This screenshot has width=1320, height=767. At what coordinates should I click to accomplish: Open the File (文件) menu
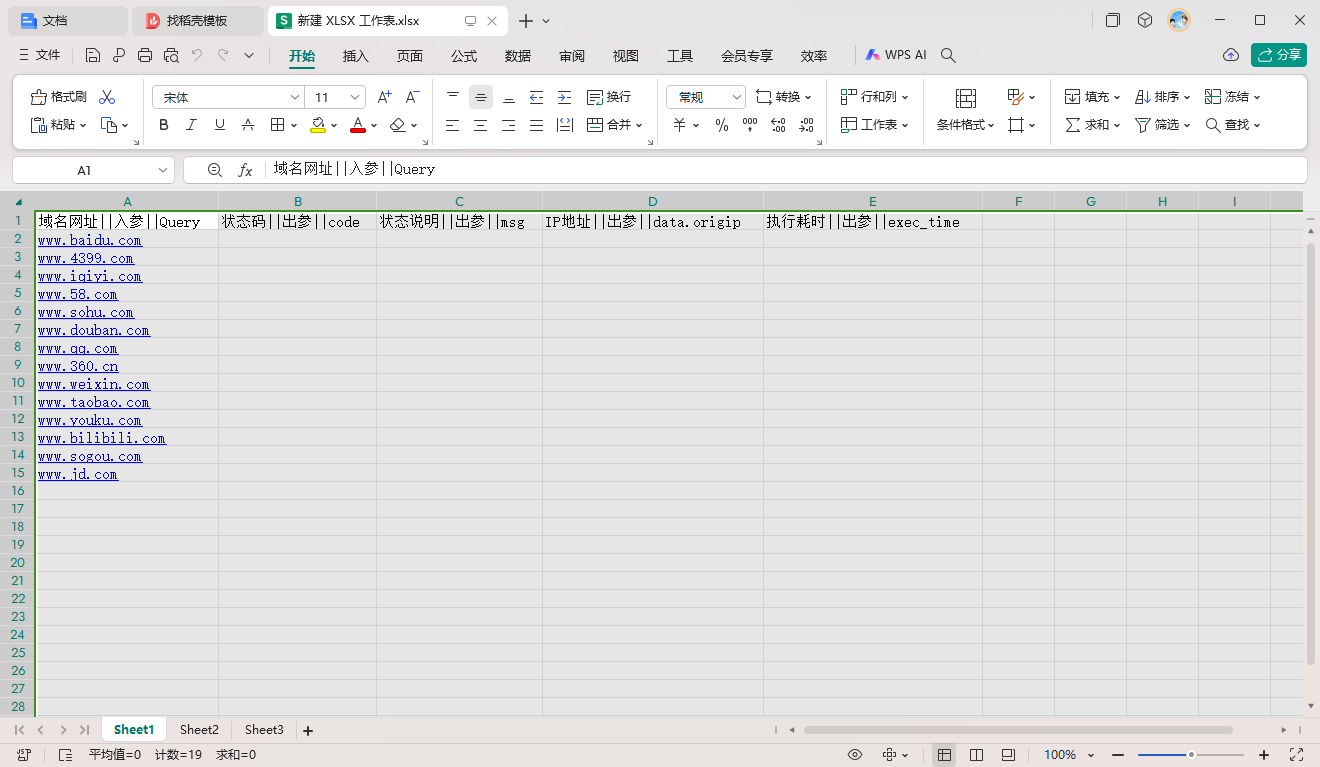39,56
